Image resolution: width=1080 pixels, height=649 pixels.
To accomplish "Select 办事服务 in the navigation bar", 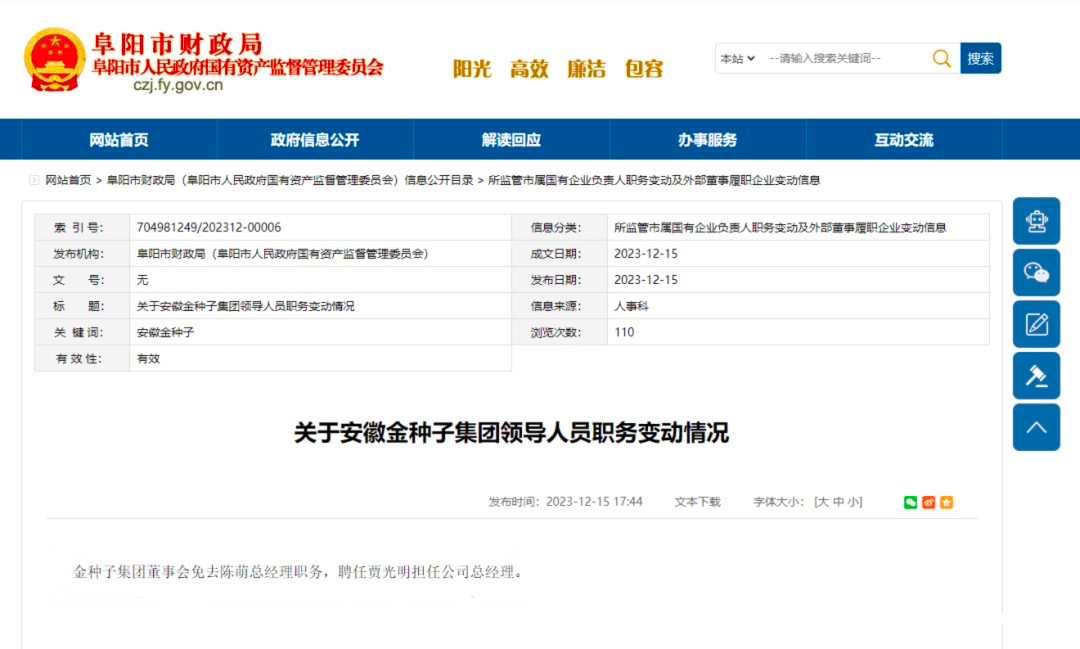I will pyautogui.click(x=707, y=140).
